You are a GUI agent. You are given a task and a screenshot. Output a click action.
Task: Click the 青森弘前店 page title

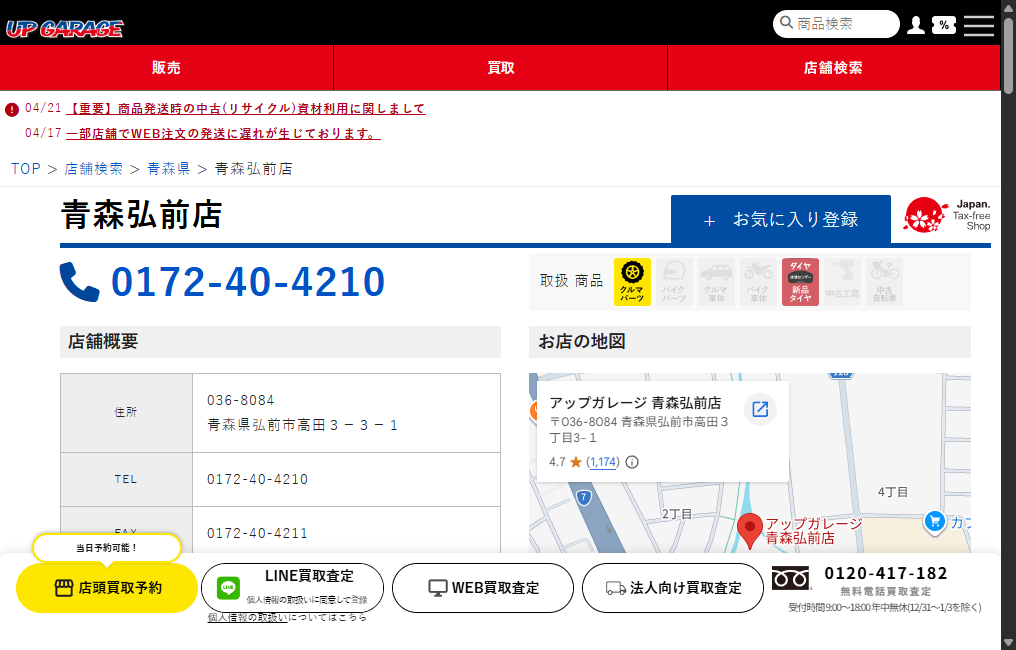[142, 215]
